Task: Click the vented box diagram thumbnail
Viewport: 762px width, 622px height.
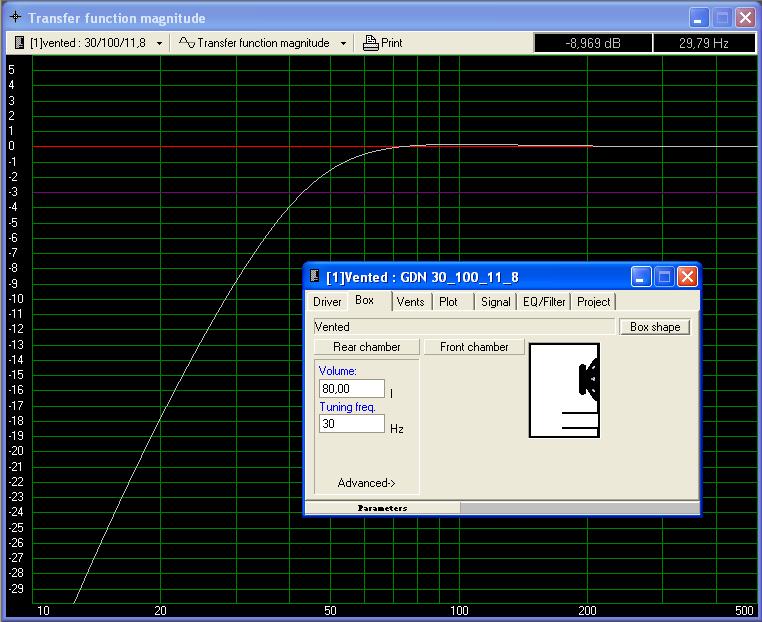Action: [564, 390]
